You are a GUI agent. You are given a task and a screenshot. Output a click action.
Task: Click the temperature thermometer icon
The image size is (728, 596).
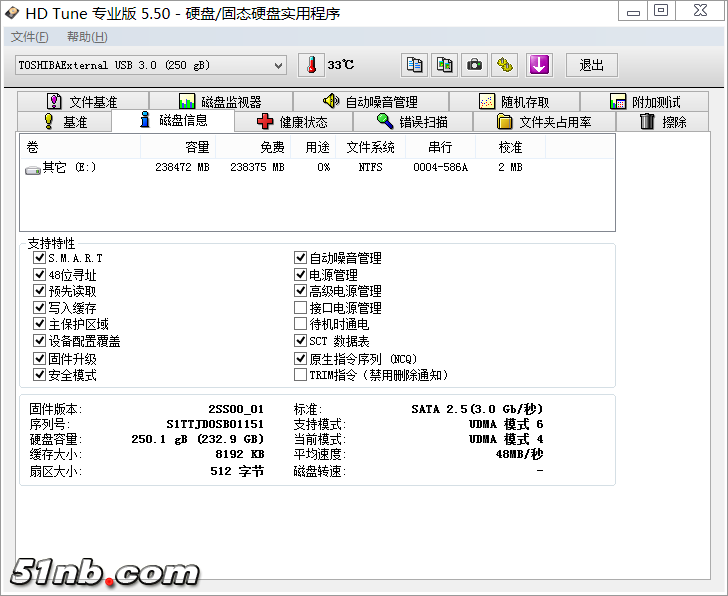pos(312,65)
